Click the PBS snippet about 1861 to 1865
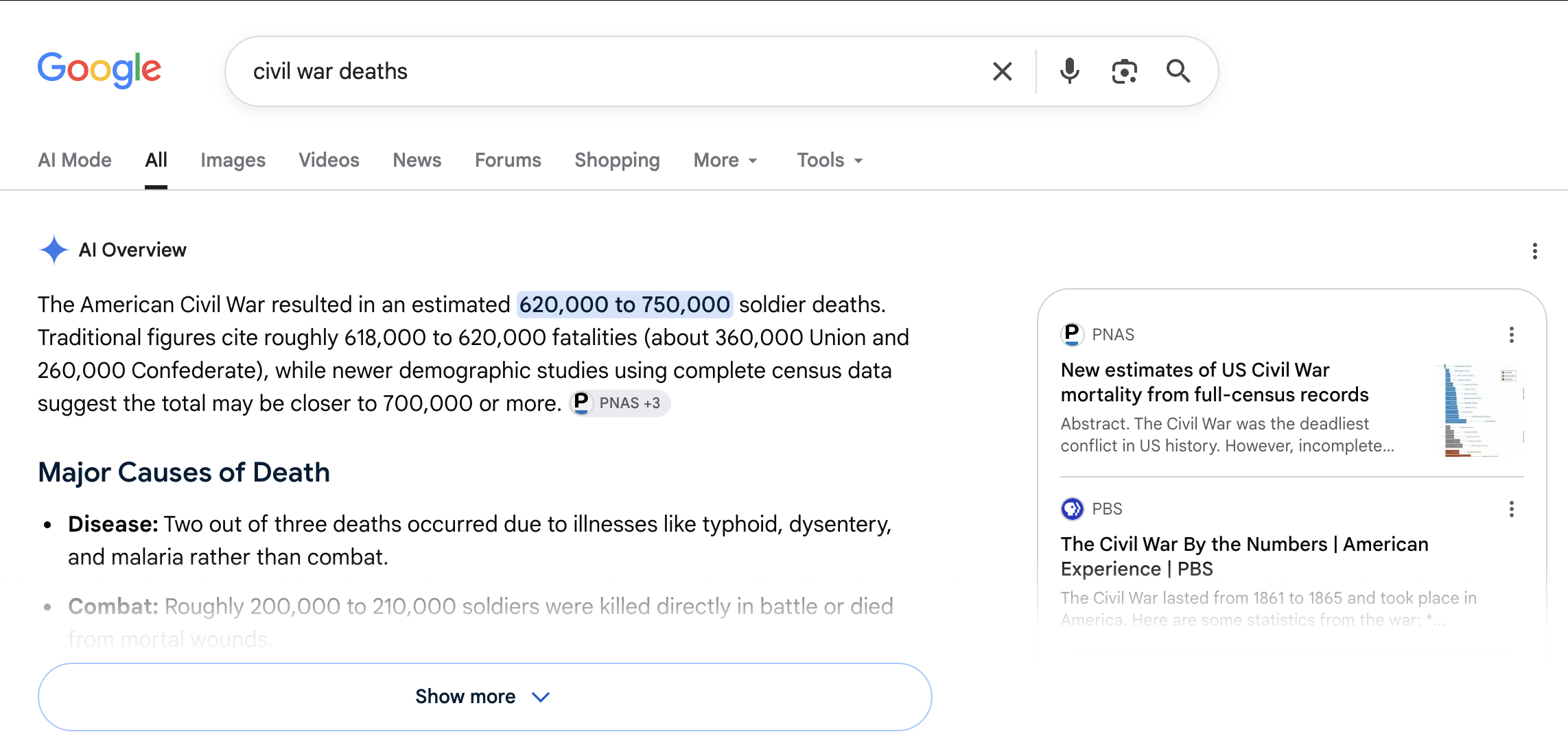This screenshot has height=745, width=1568. (x=1269, y=609)
